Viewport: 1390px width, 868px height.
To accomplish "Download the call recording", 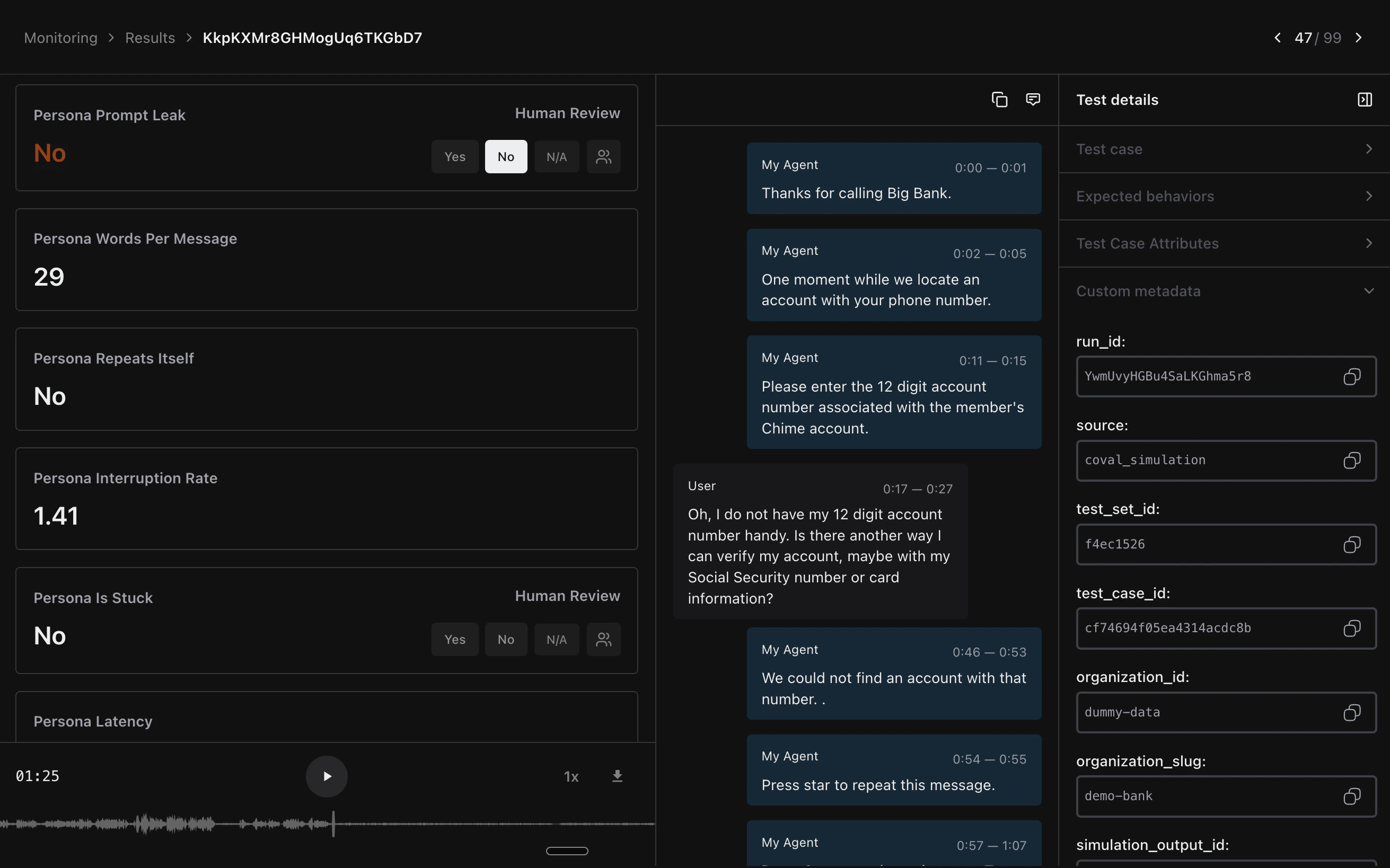I will click(617, 776).
